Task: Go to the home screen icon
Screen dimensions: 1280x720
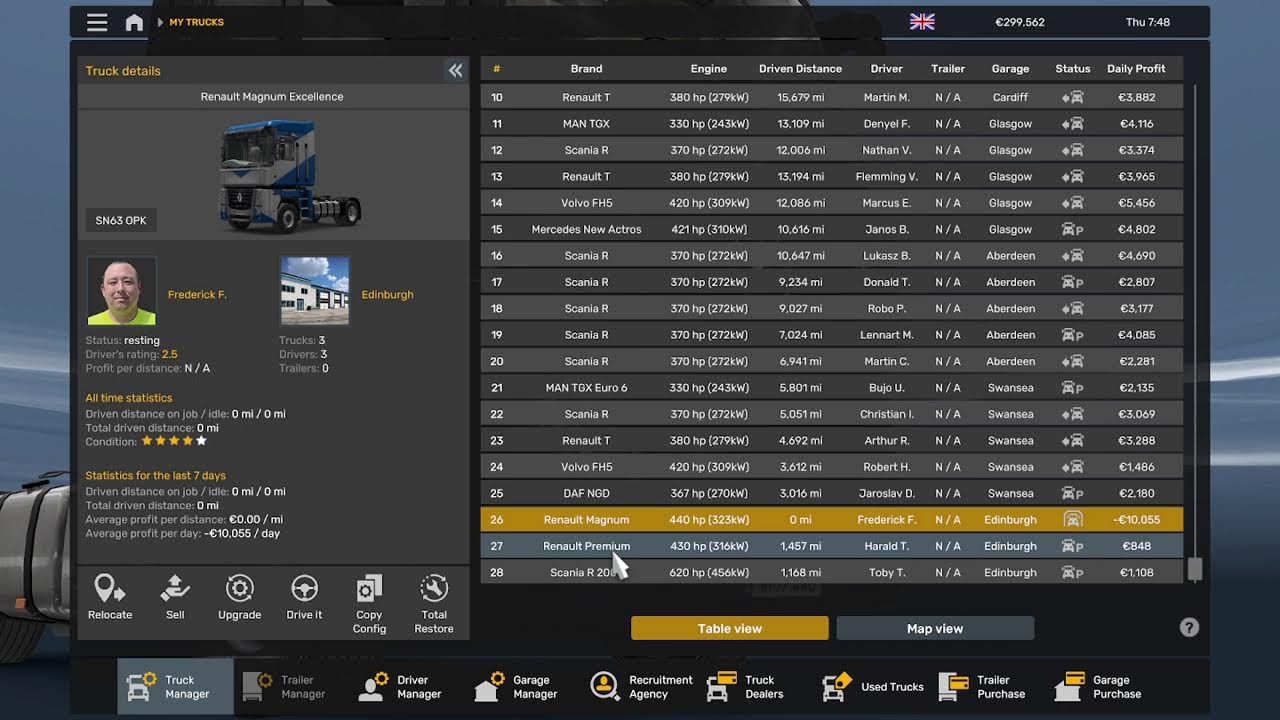Action: pyautogui.click(x=134, y=22)
